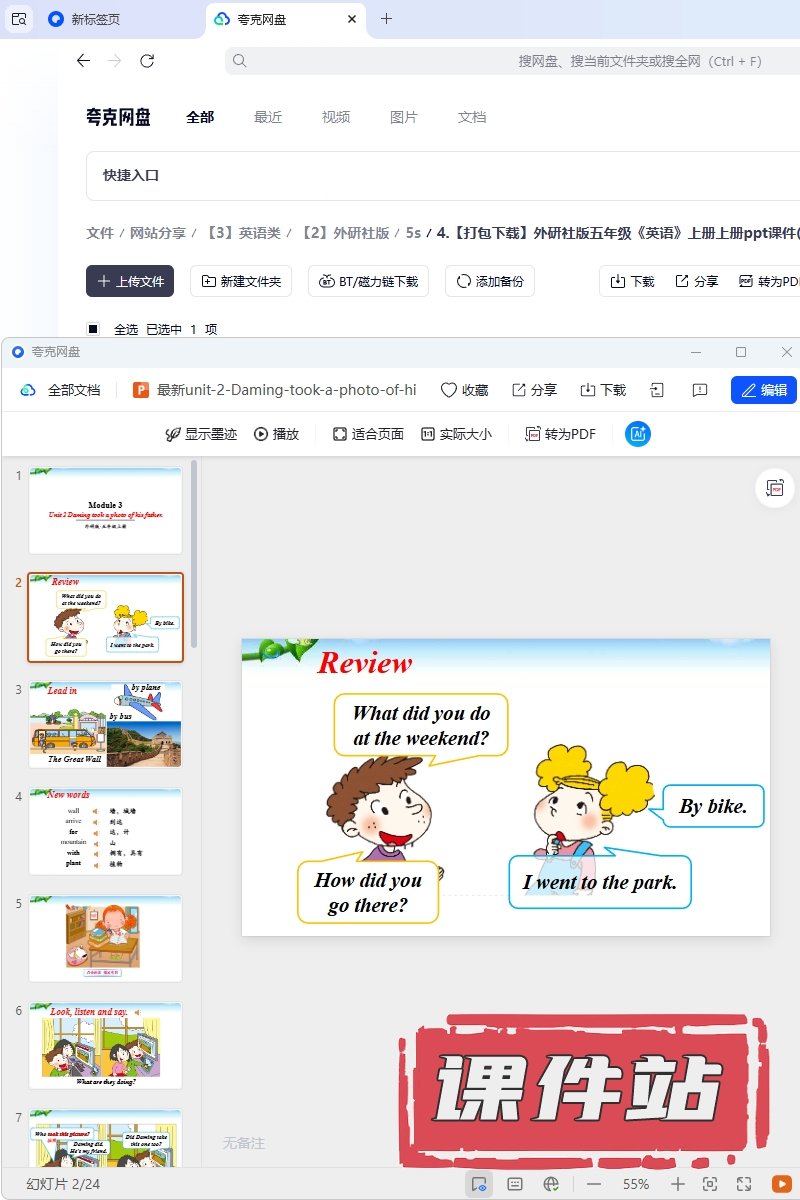800x1200 pixels.
Task: Start slideshow with the orange play icon
Action: [x=781, y=1184]
